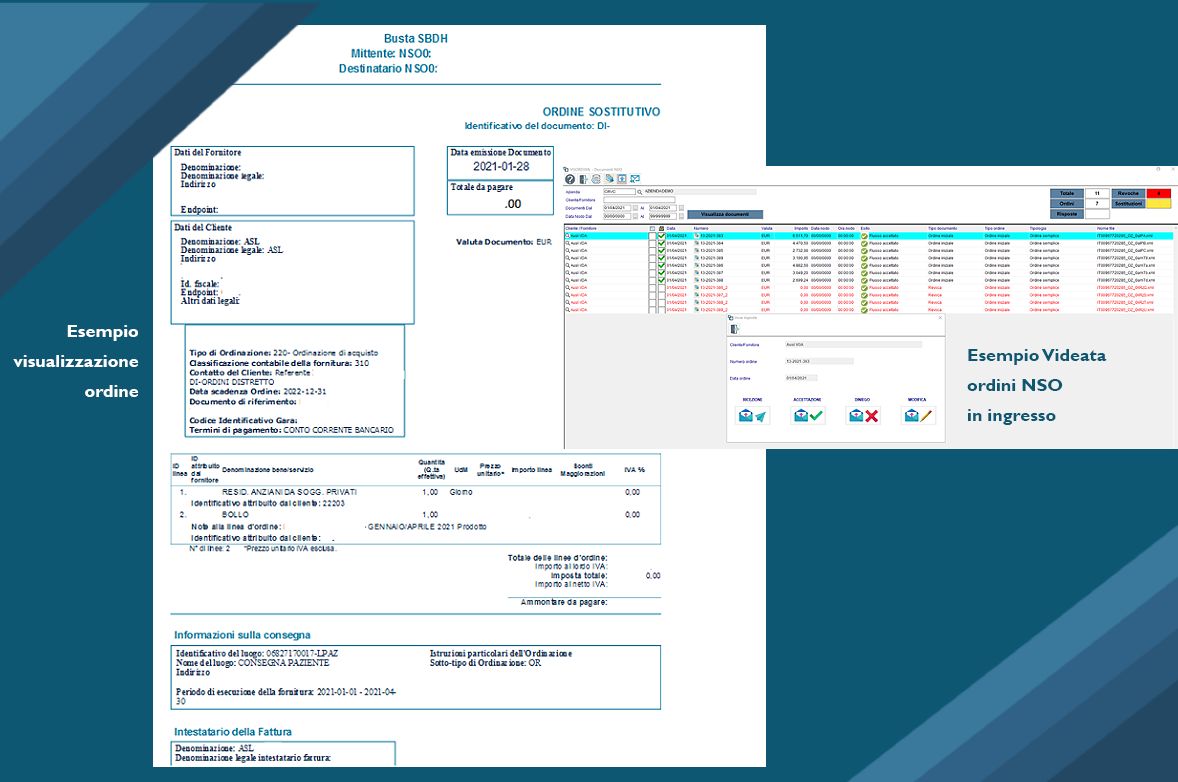Screen dimensions: 1178x782
Task: Tick the first checkbox on row 13-2021-383
Action: pyautogui.click(x=652, y=236)
